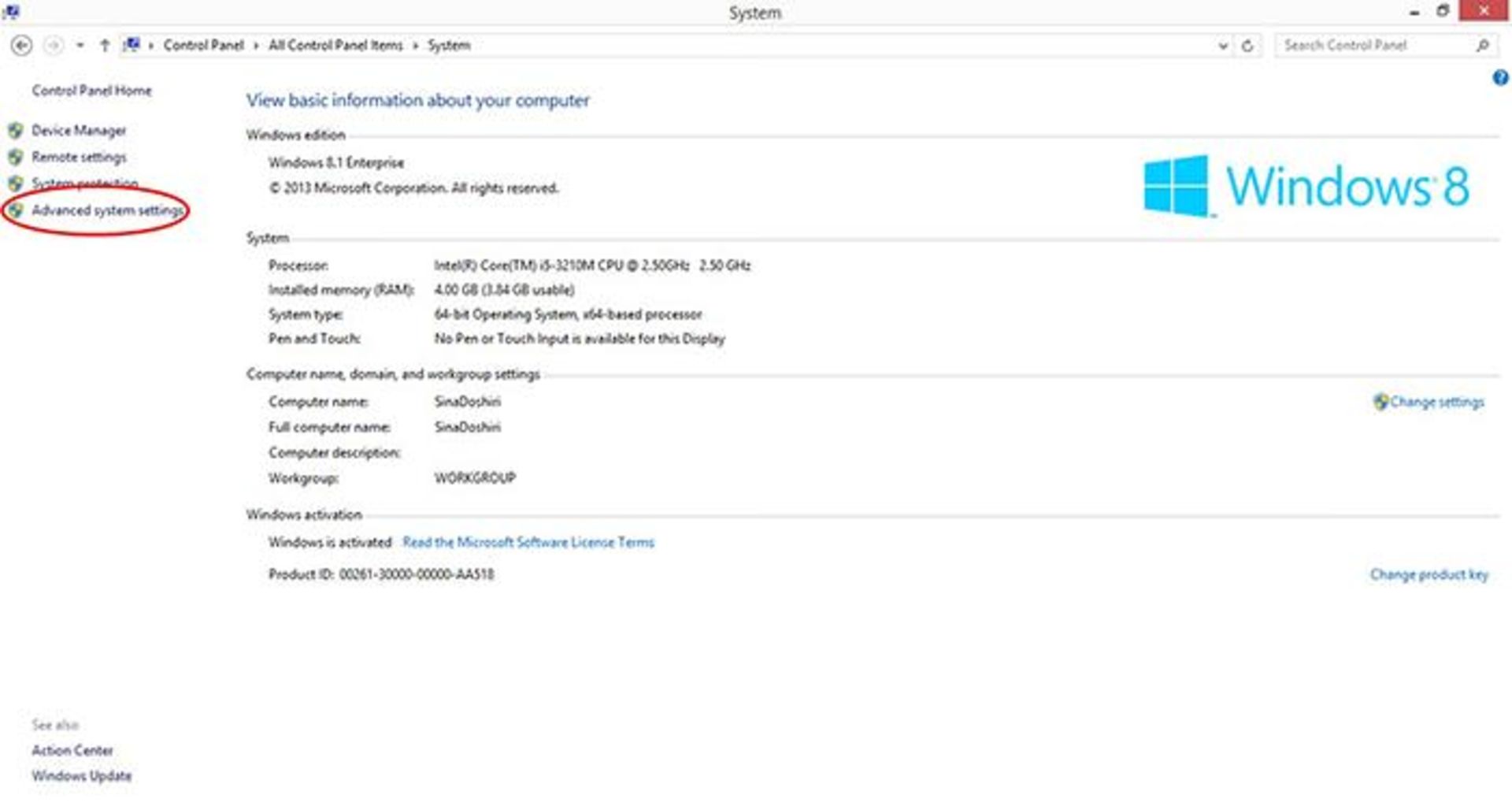Open Windows Update under See also
Screen dimensions: 1512x806
(82, 776)
